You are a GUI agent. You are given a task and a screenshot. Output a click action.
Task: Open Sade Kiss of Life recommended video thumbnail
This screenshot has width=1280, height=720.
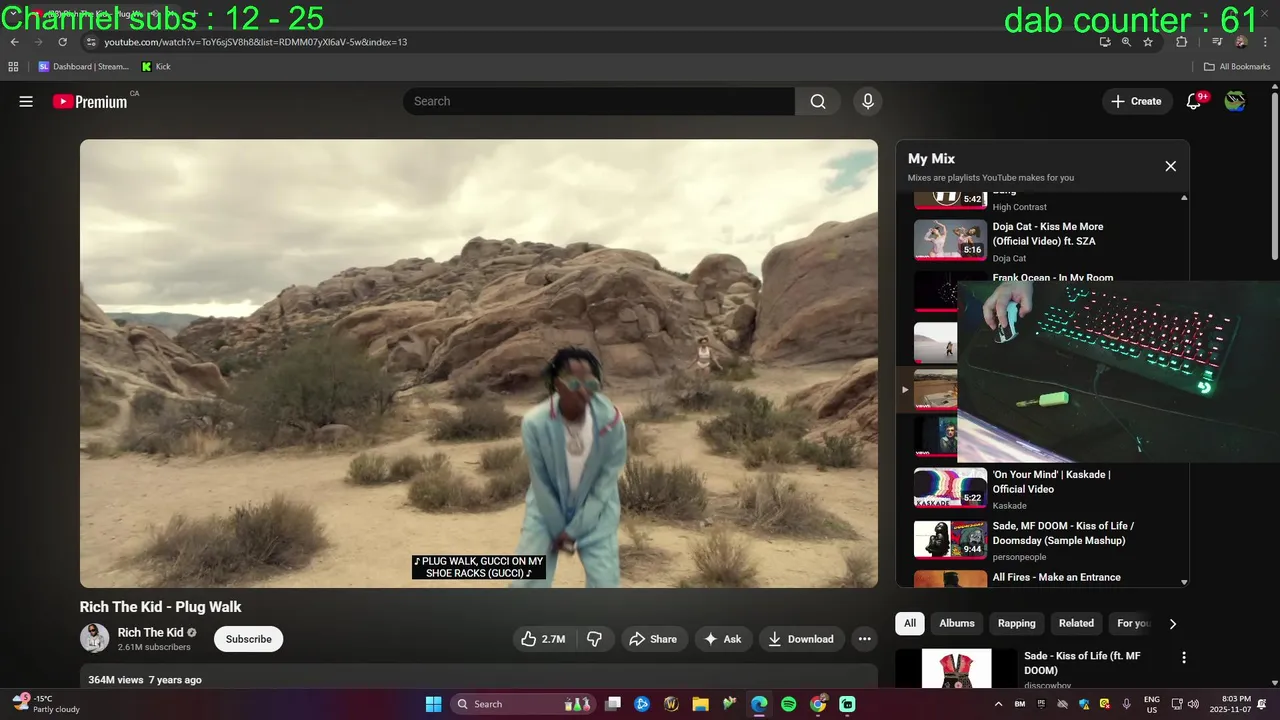click(956, 669)
